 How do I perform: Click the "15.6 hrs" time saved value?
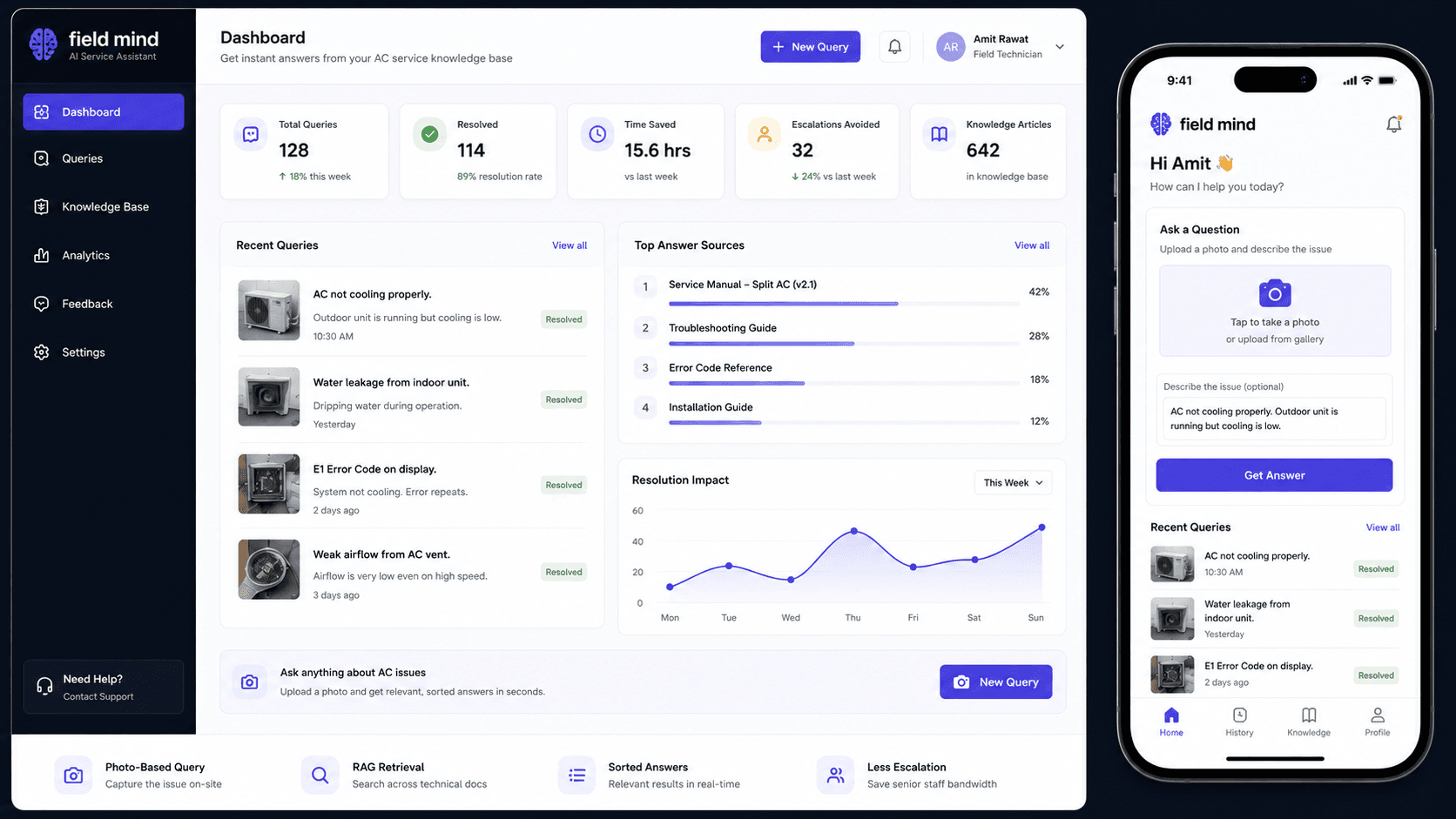[657, 151]
